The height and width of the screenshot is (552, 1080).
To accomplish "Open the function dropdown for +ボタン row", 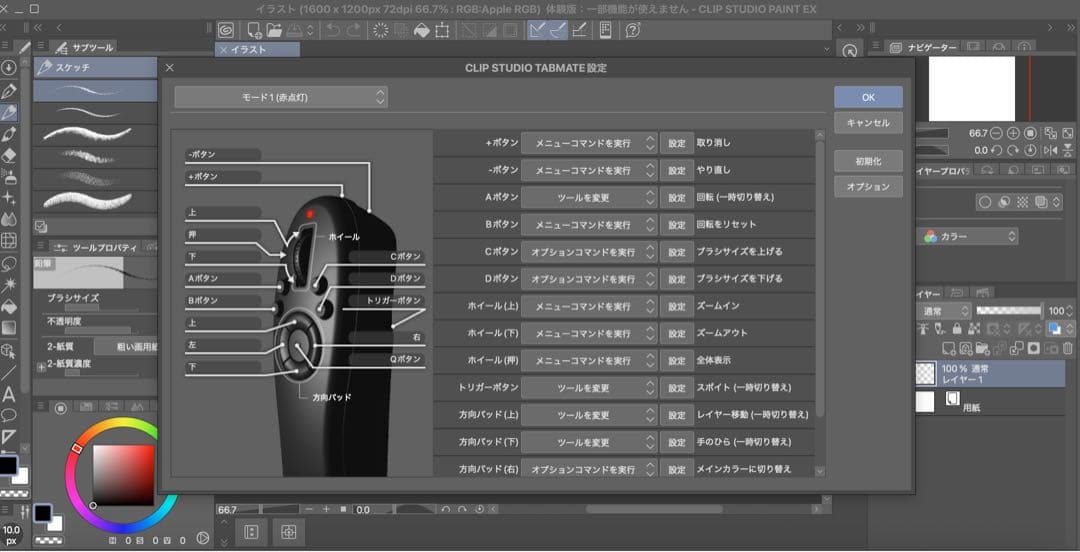I will point(589,143).
